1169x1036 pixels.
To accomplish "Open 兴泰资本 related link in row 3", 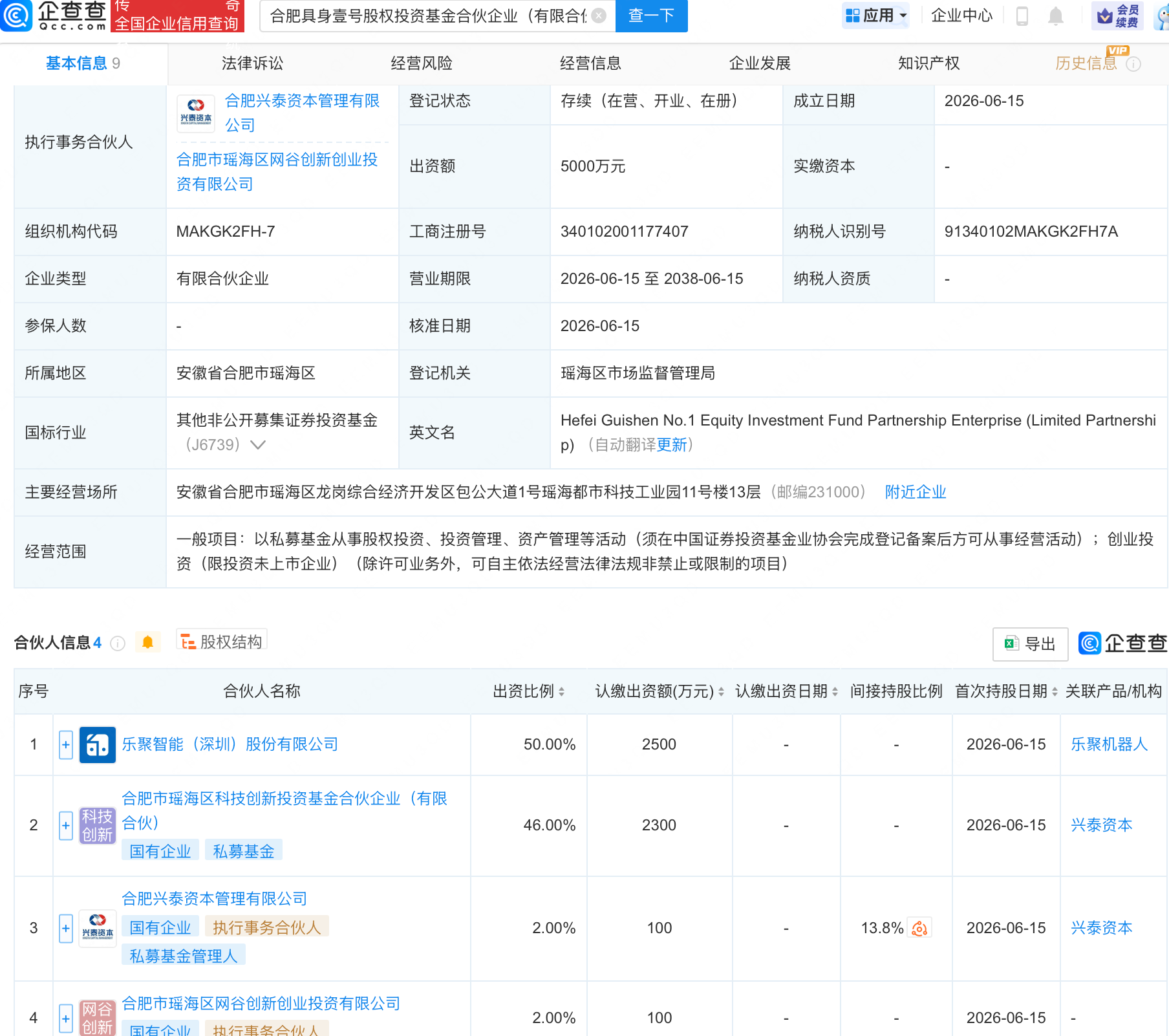I will tap(1102, 929).
